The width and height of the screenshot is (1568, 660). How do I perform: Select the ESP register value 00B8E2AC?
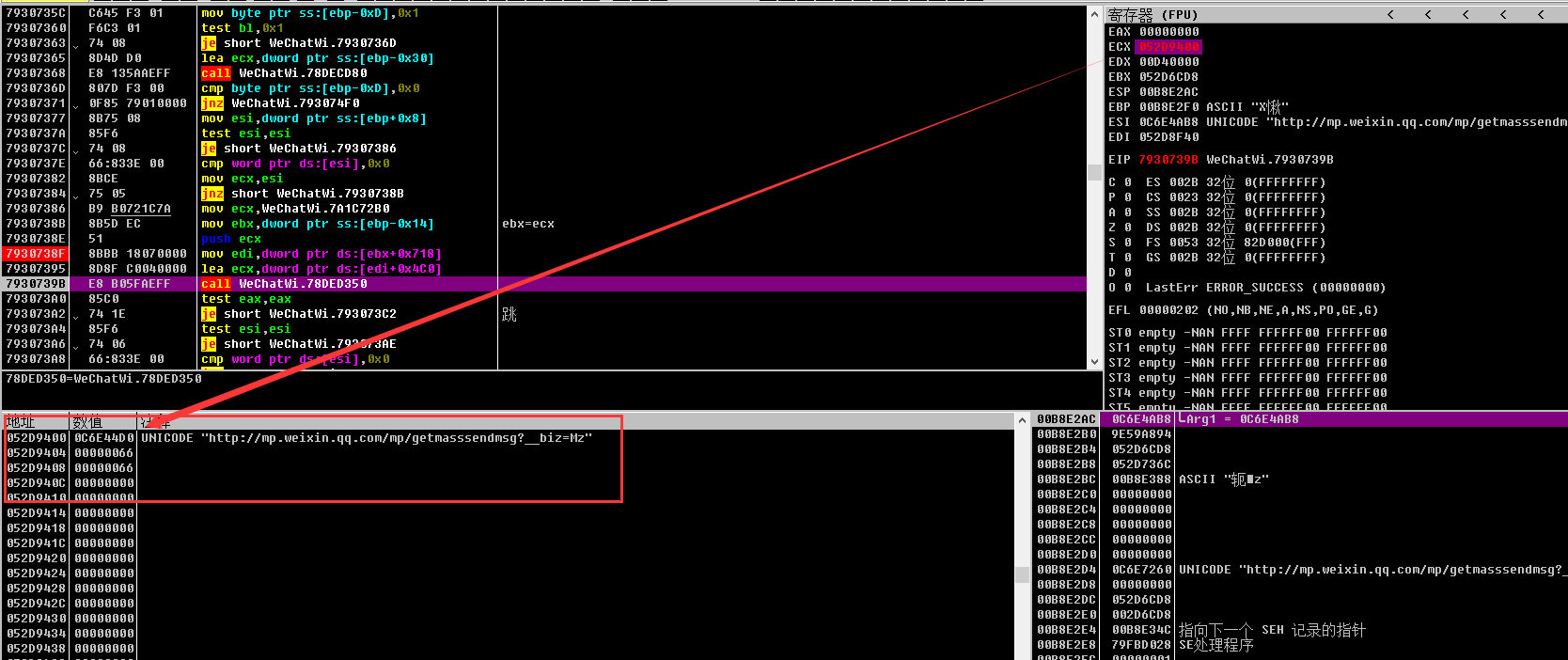[x=1169, y=92]
